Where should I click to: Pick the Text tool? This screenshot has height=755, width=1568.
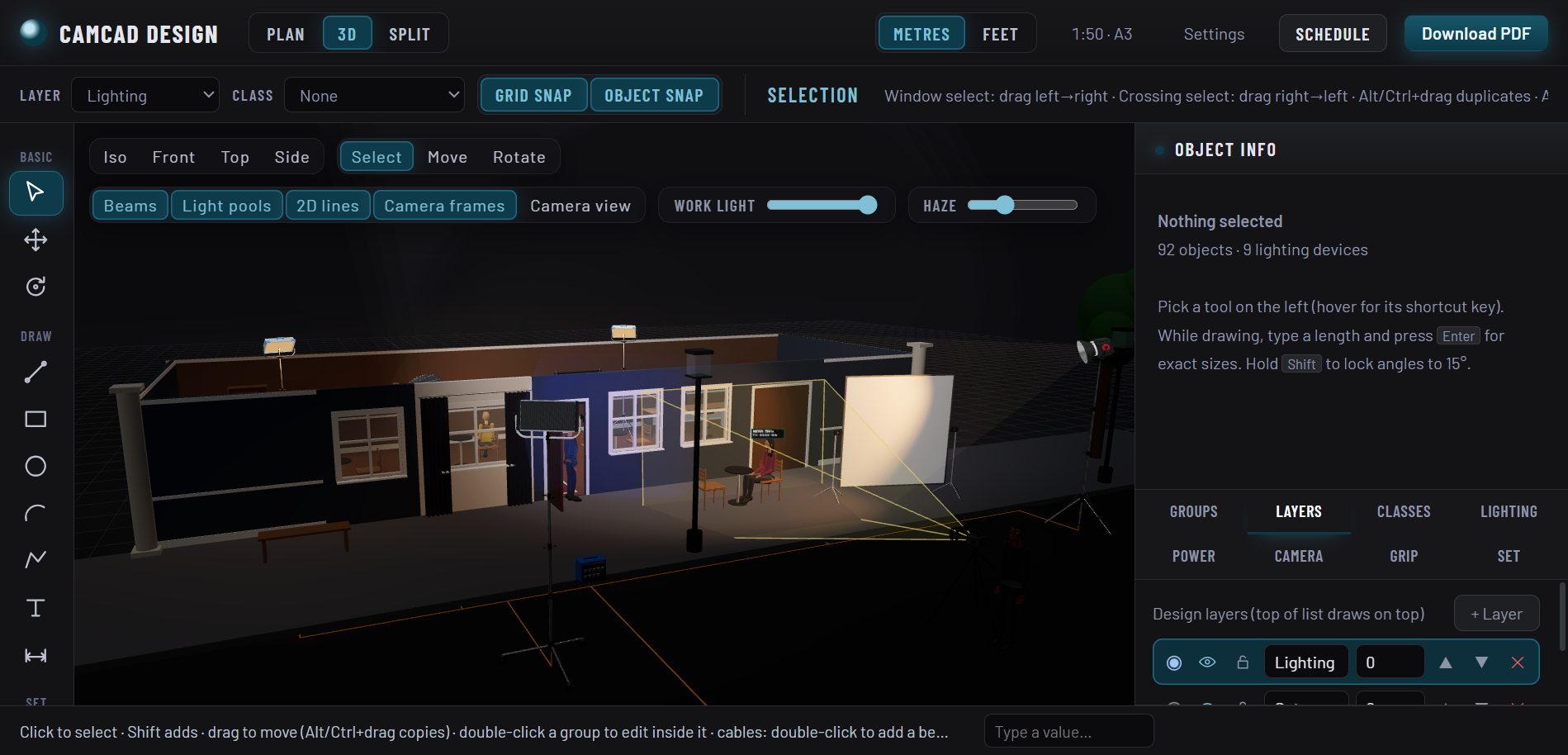tap(36, 608)
